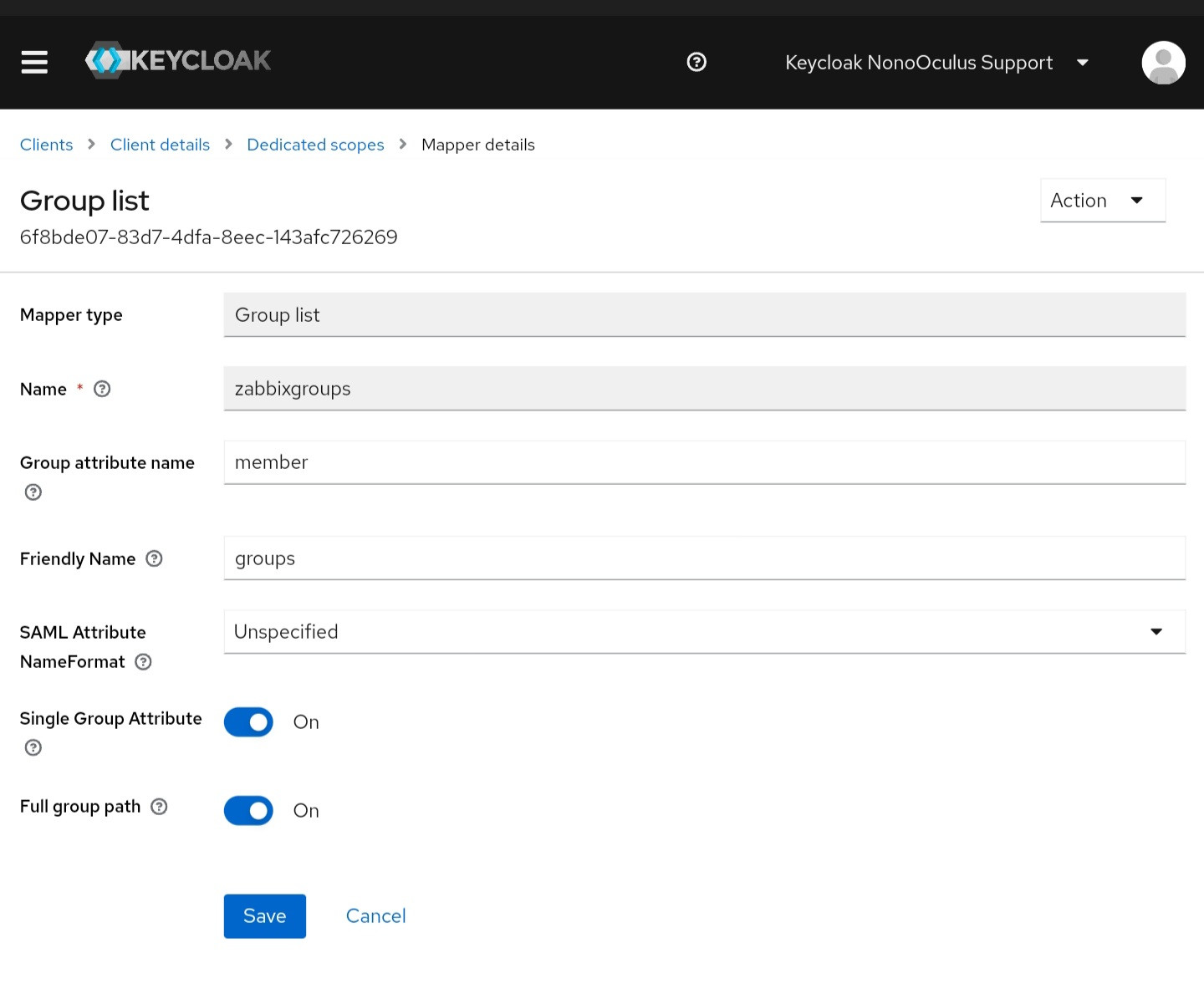Click the Keycloak logo
The height and width of the screenshot is (999, 1204).
click(178, 61)
